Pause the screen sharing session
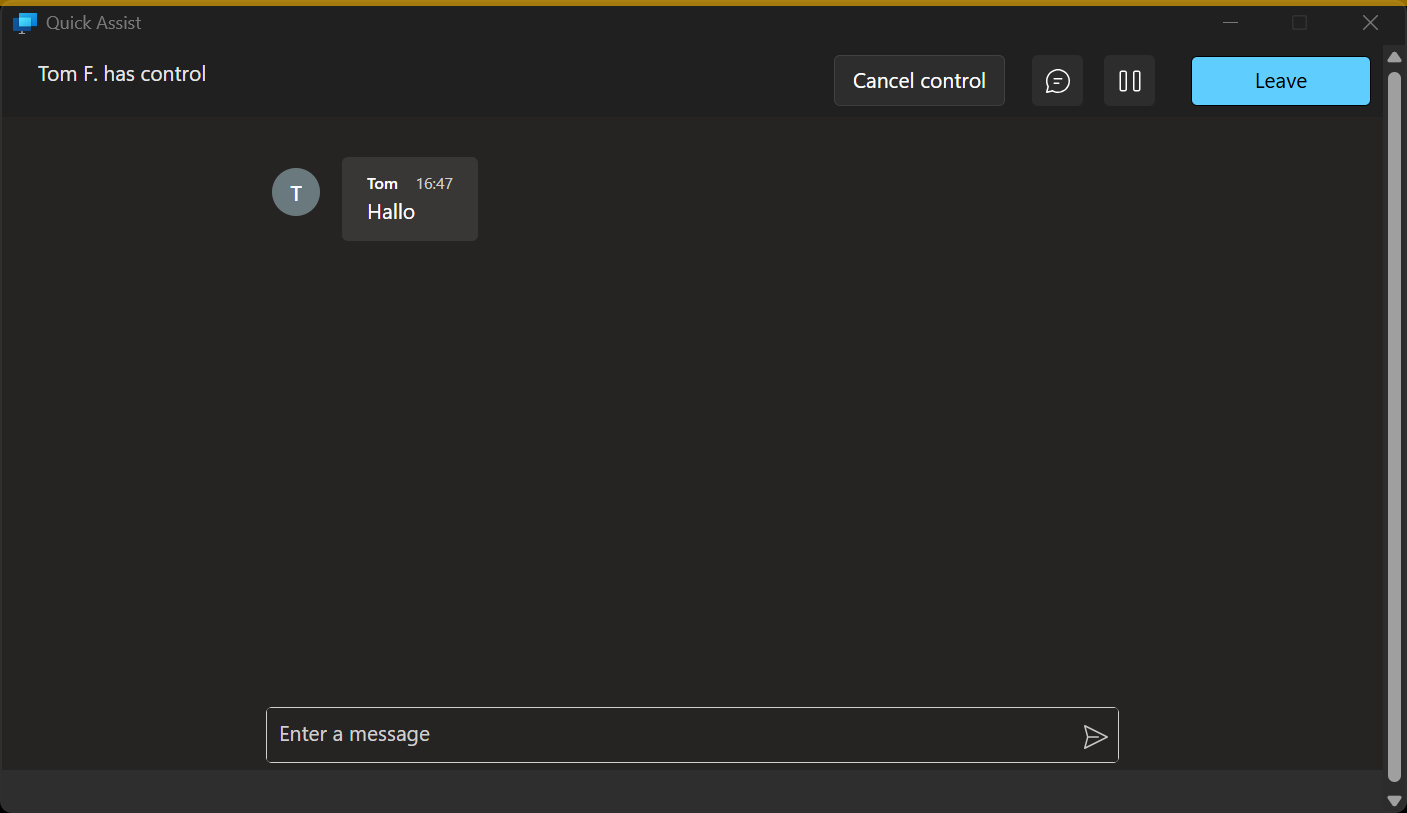 (1129, 81)
